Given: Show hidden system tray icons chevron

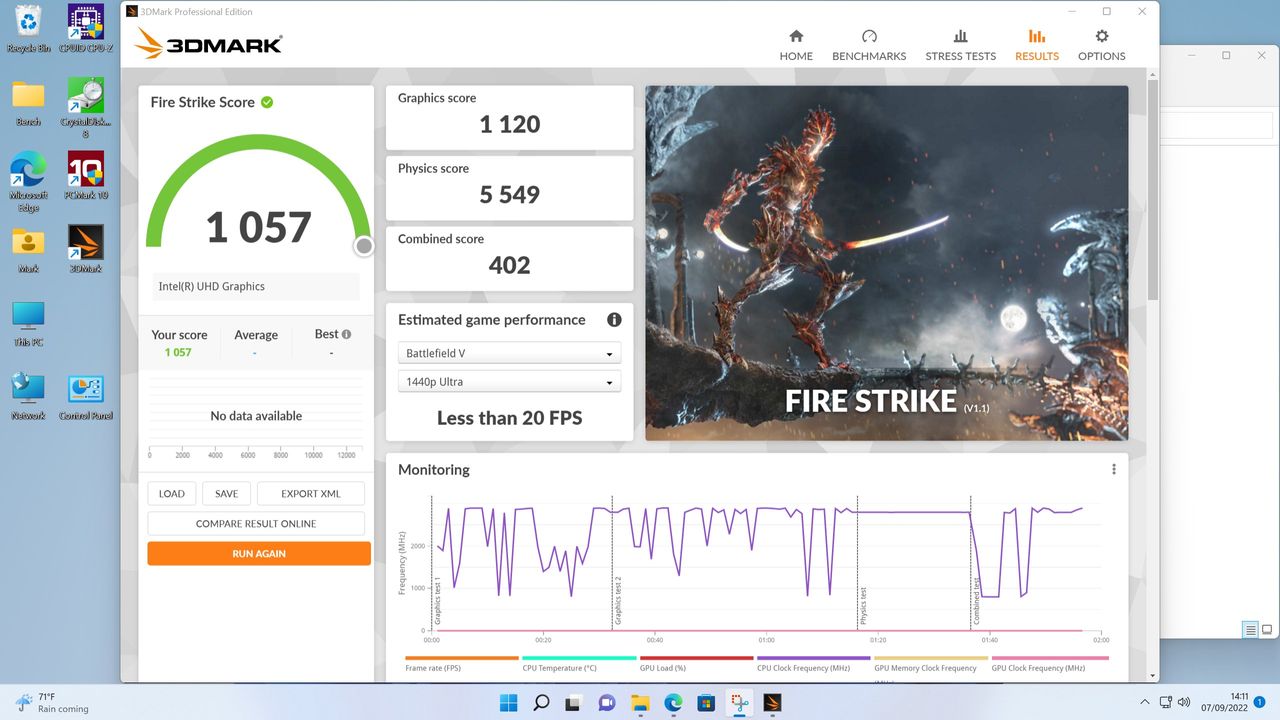Looking at the screenshot, I should (1145, 702).
